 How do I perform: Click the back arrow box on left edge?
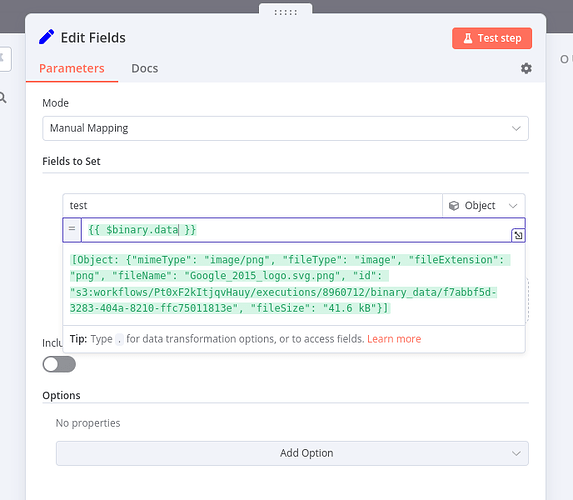coord(4,58)
